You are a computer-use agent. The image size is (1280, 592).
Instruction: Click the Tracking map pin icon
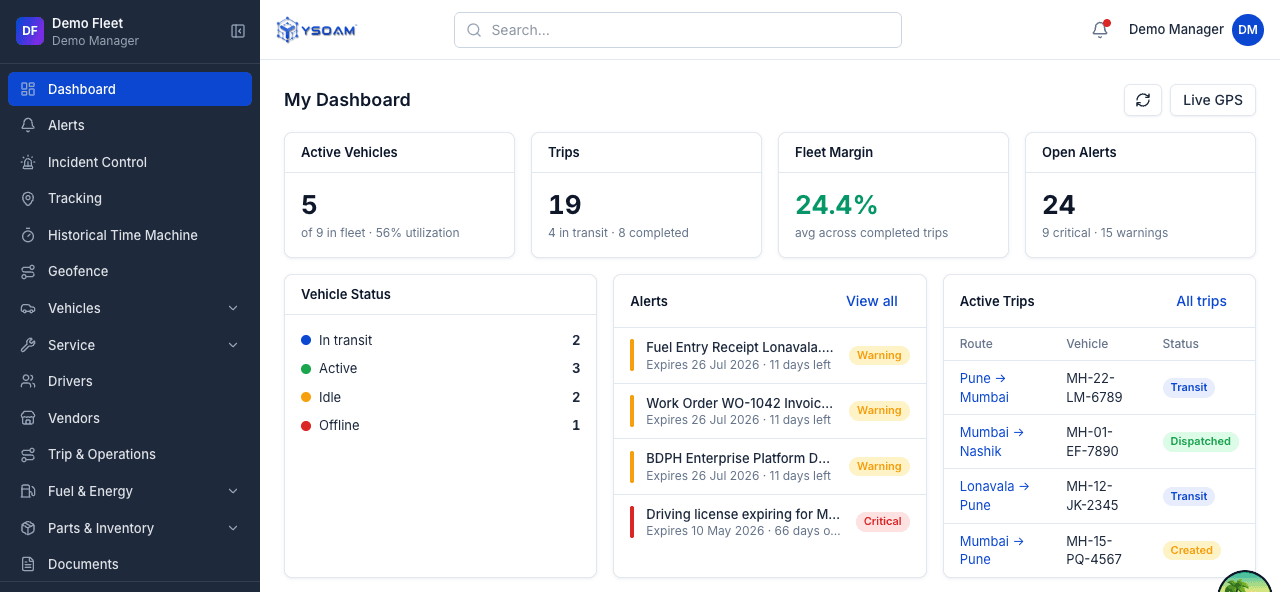coord(28,198)
